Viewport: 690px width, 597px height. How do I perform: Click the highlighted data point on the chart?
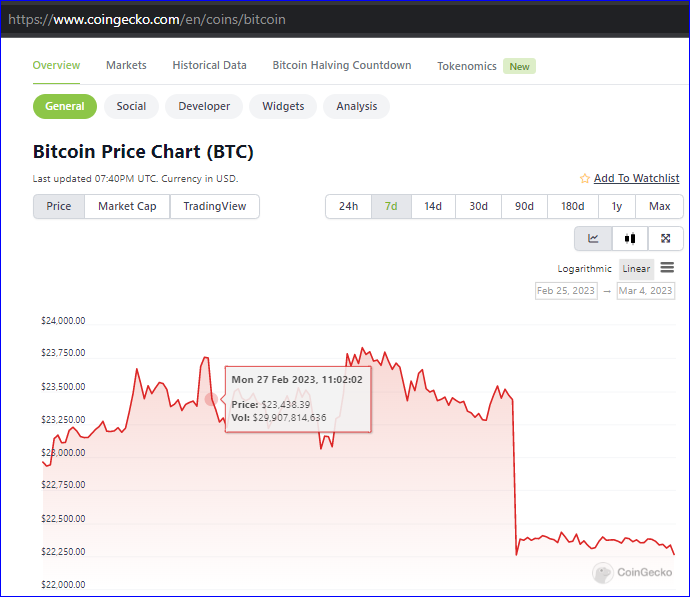pos(211,399)
